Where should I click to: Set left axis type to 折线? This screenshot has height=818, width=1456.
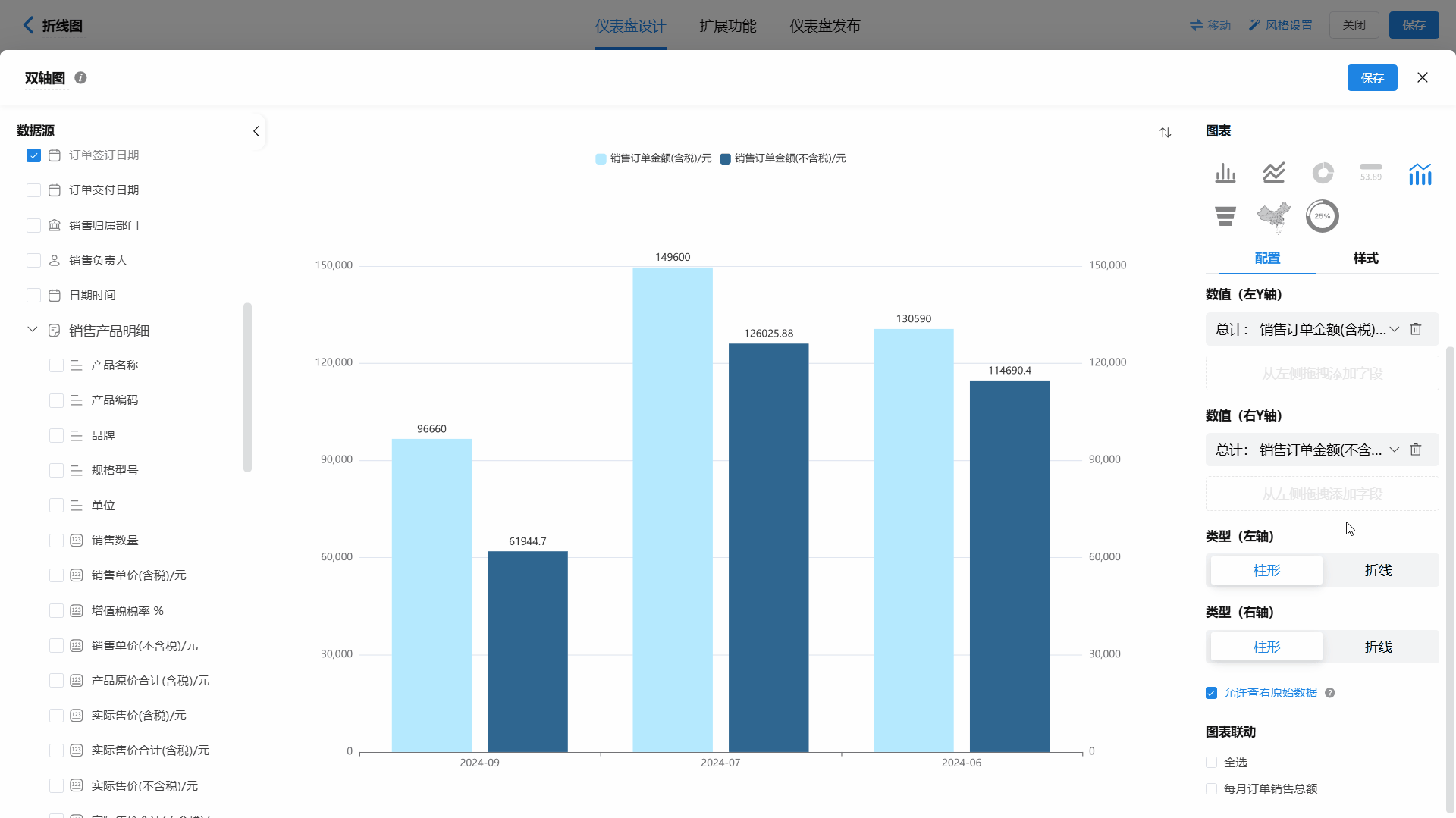pos(1378,571)
